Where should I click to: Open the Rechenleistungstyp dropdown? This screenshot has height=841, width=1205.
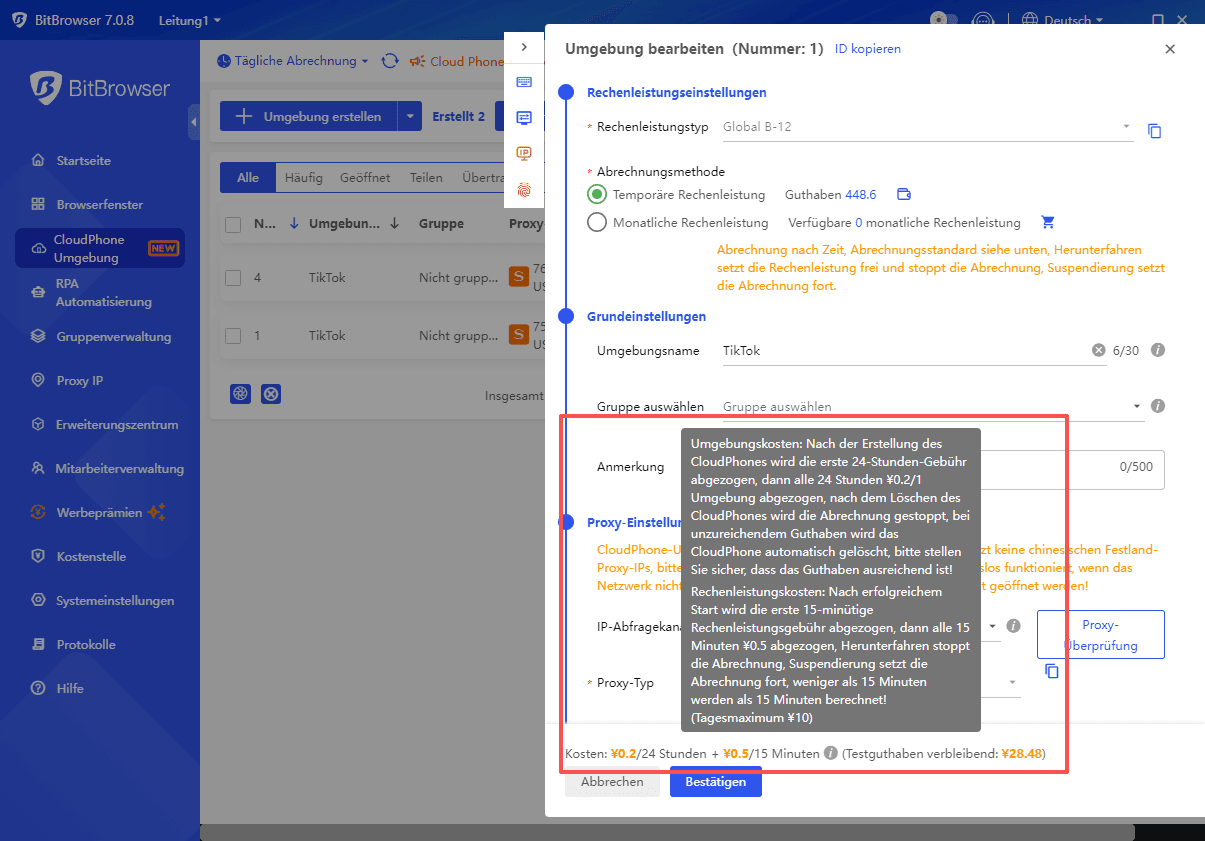[928, 127]
